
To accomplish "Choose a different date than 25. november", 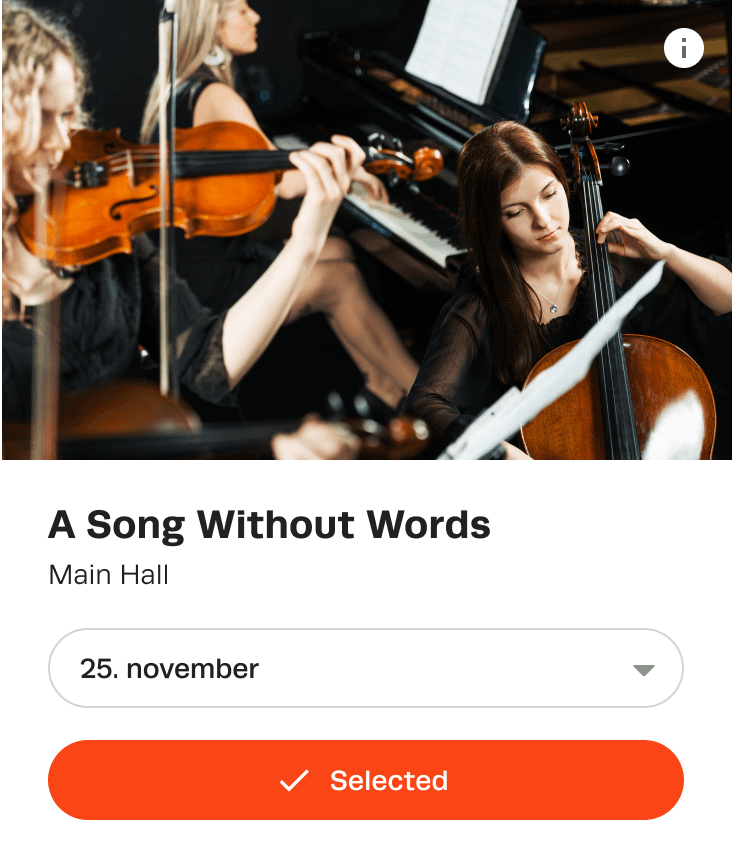I will [366, 668].
